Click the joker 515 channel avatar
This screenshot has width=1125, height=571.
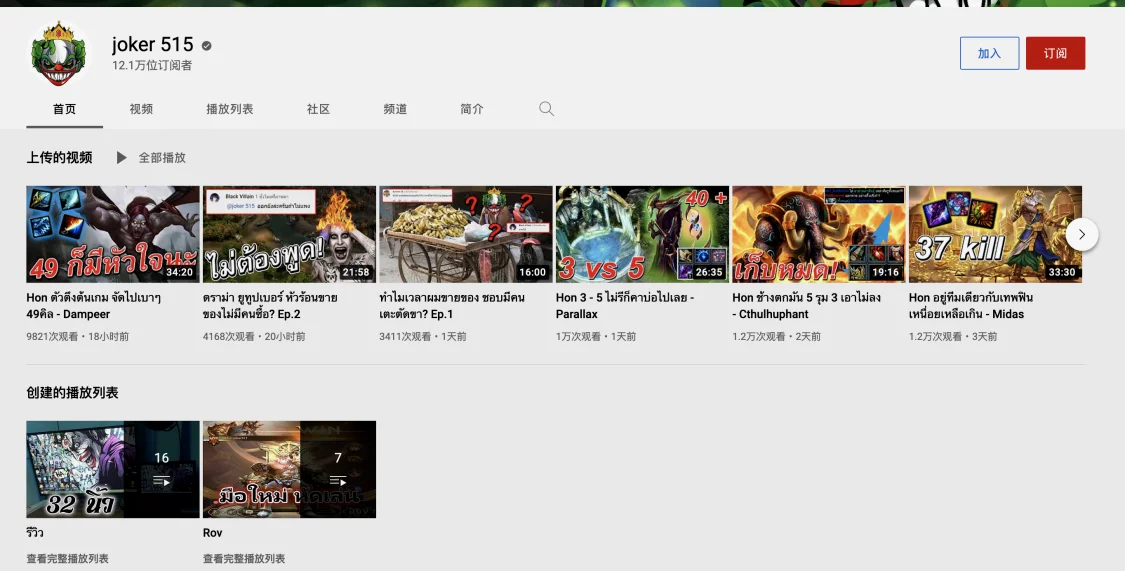point(58,54)
